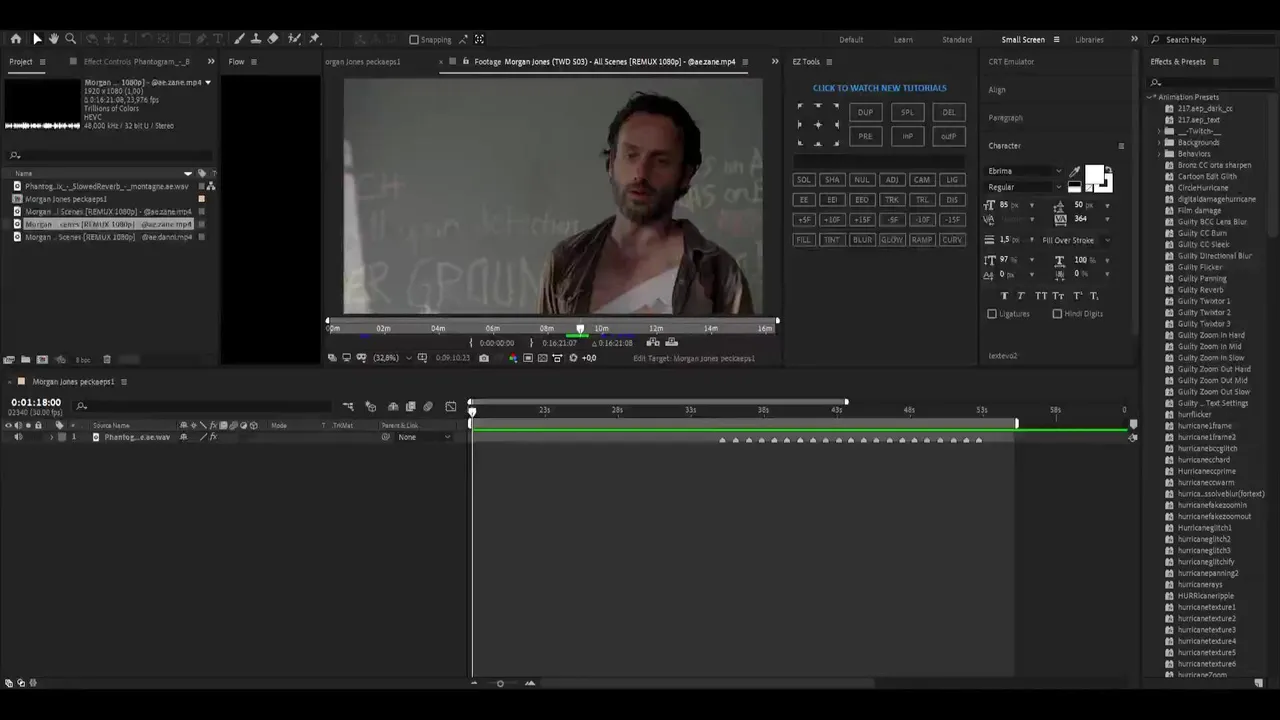The image size is (1280, 720).
Task: Open the parent None dropdown for layer 1
Action: pyautogui.click(x=423, y=437)
